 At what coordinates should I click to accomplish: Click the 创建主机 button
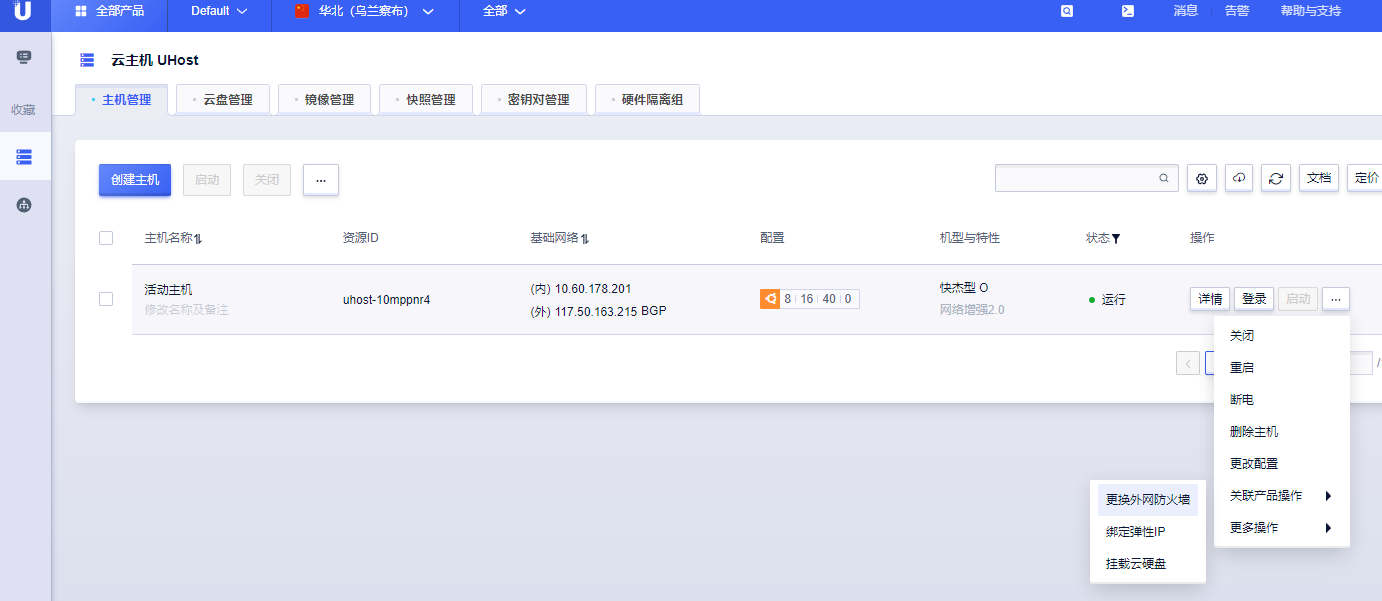click(135, 179)
